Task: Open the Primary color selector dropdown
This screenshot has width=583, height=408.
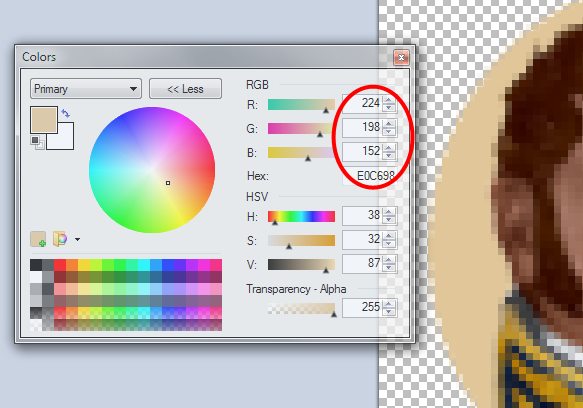Action: (86, 89)
